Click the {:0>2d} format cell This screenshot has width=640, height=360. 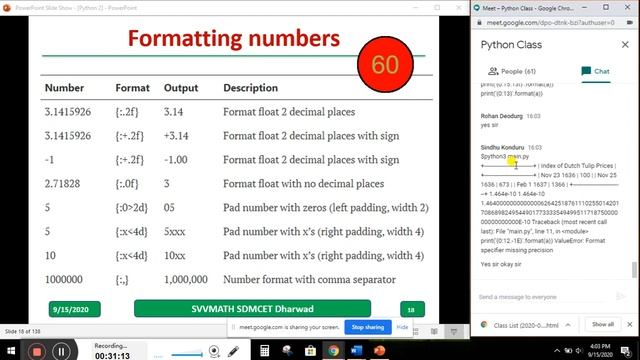(131, 208)
